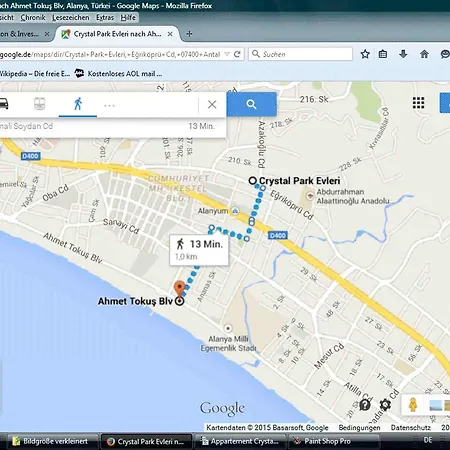This screenshot has width=450, height=450.
Task: Select the driving car mode icon
Action: [x=3, y=104]
